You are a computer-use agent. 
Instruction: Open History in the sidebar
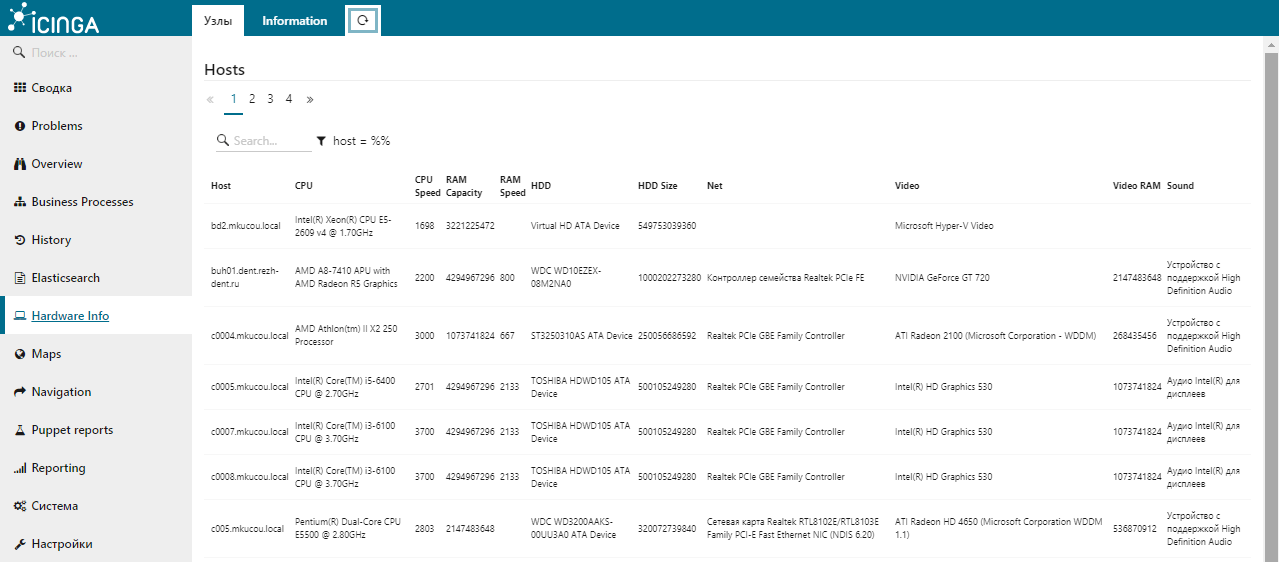pyautogui.click(x=51, y=240)
